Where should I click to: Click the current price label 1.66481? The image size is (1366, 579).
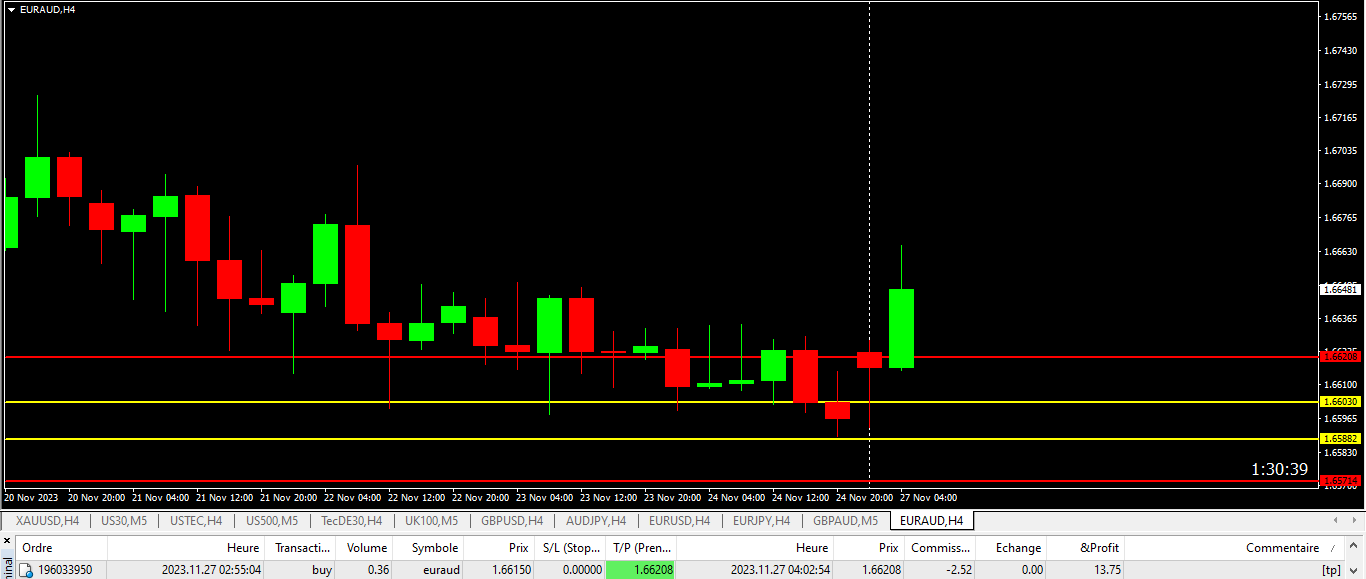(x=1340, y=289)
